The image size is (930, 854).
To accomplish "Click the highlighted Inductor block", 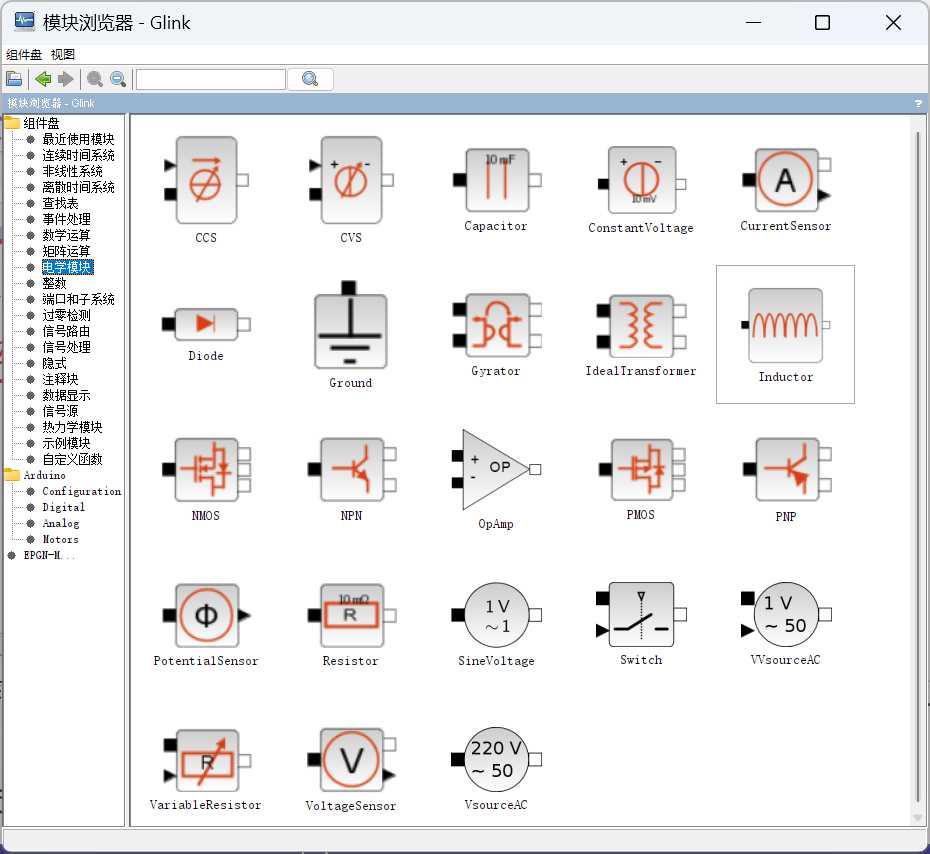I will (785, 324).
